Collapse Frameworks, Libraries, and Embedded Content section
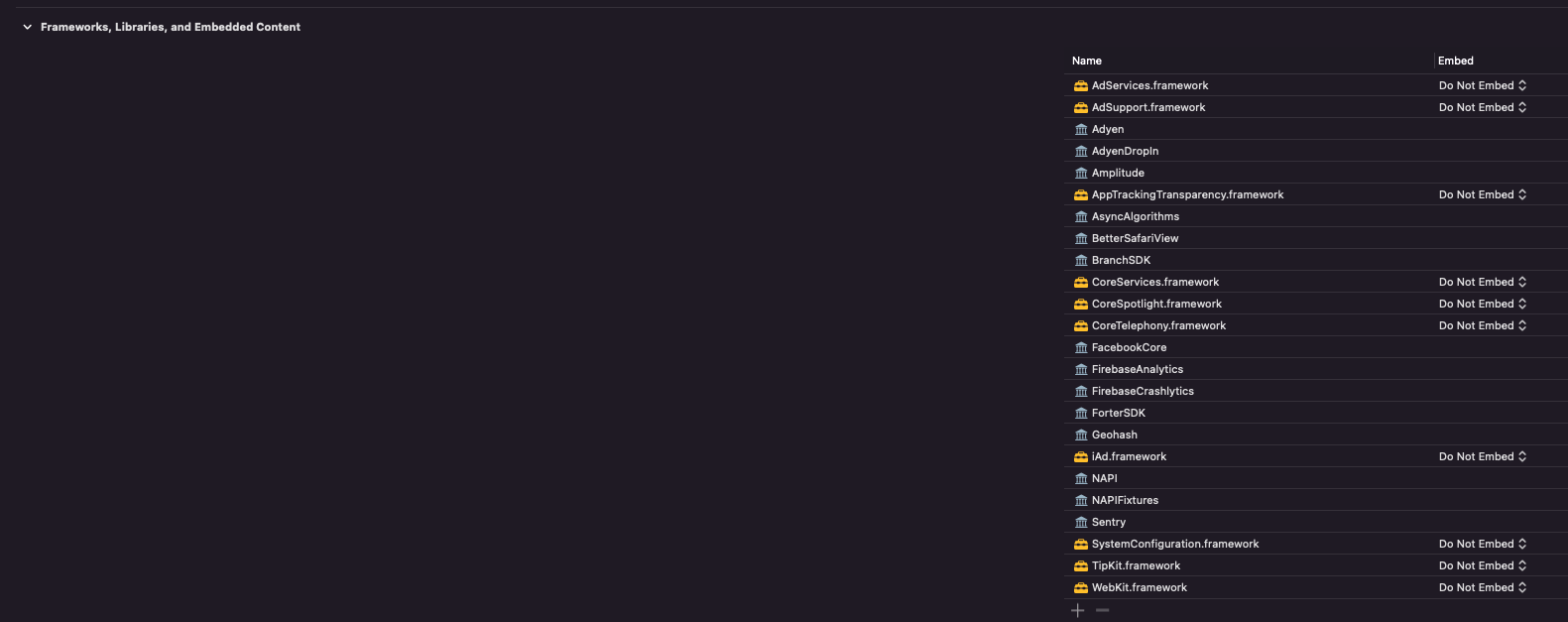1568x622 pixels. [x=27, y=28]
